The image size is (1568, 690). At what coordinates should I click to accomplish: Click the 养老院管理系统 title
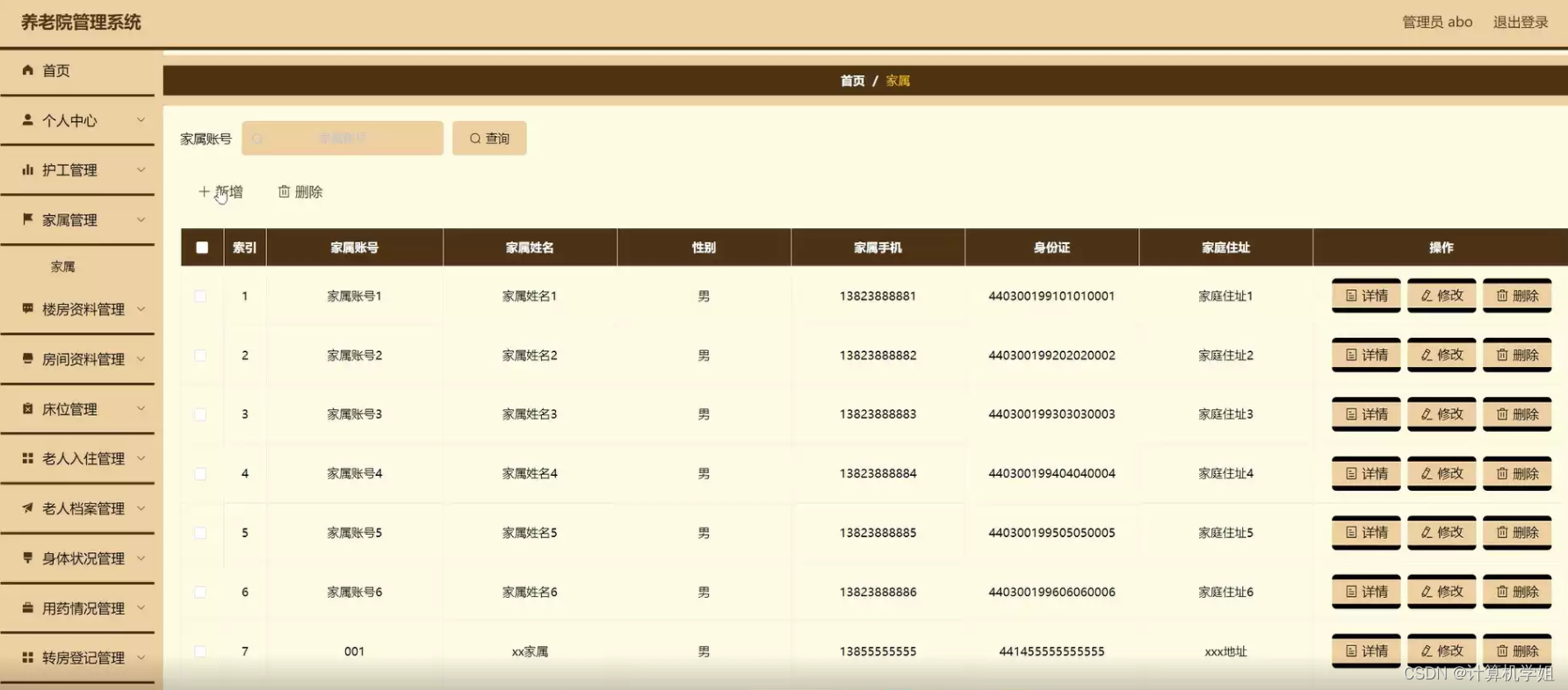point(81,22)
